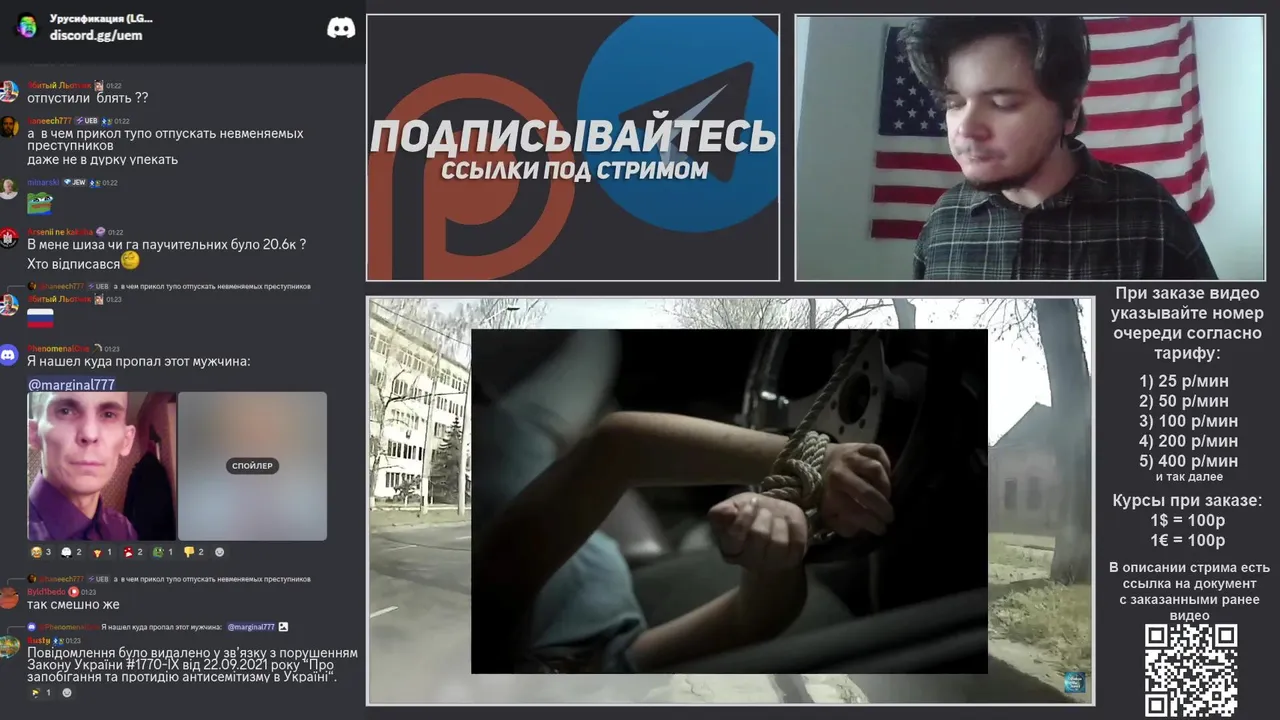
Task: Click the message text 'Хто відписався'
Action: (x=73, y=264)
